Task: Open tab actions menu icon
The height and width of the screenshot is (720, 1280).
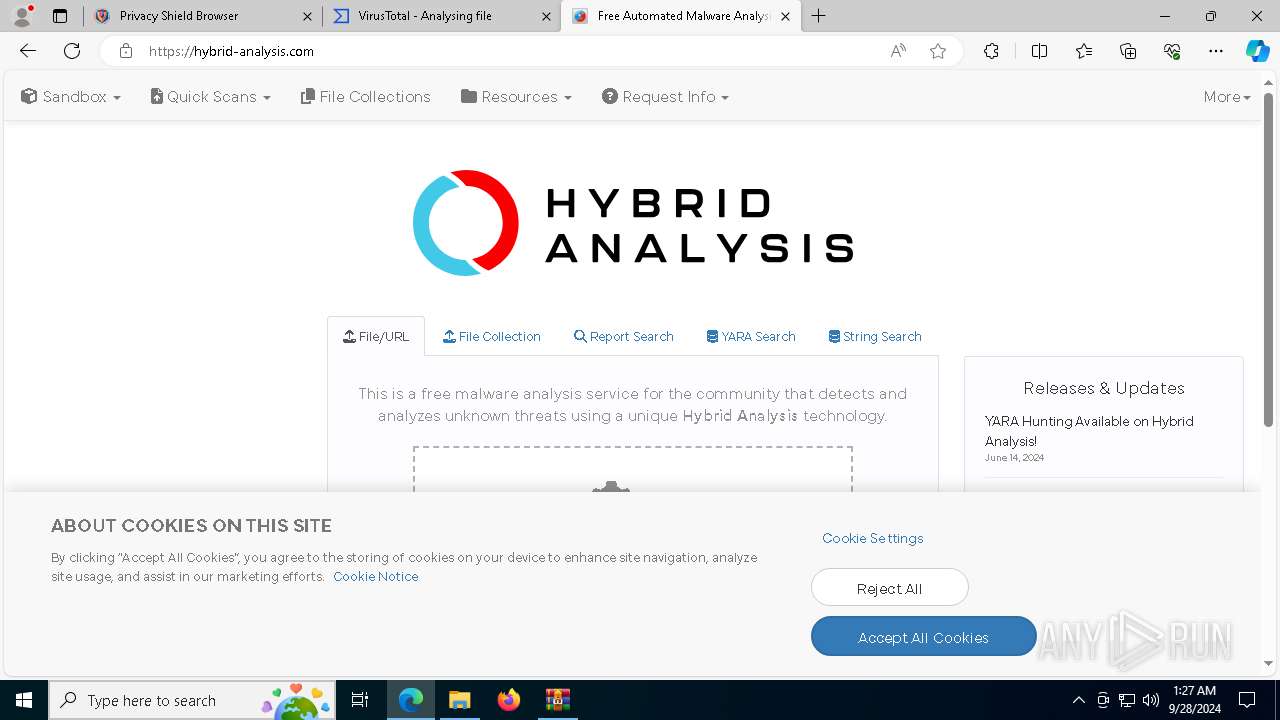Action: [60, 16]
